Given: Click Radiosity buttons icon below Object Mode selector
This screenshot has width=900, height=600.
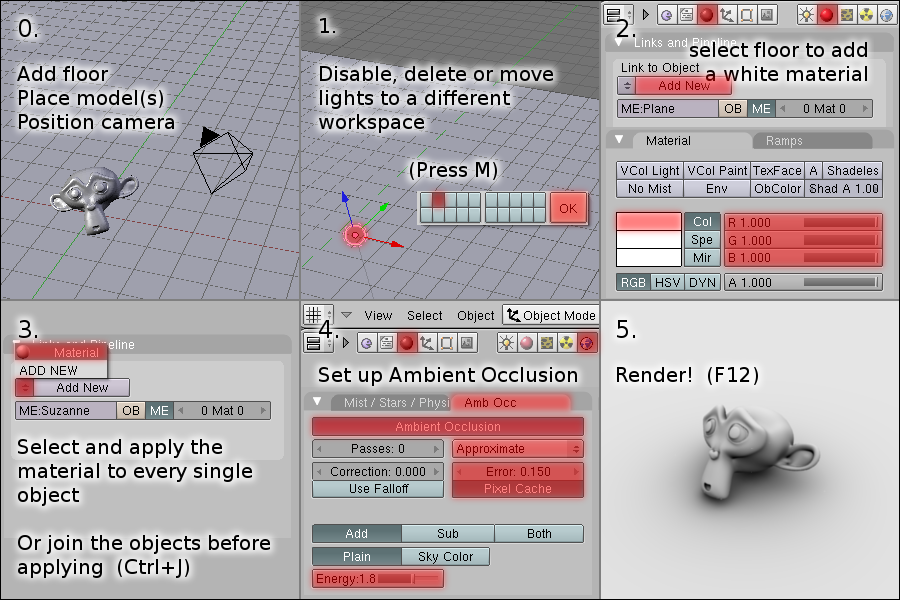Looking at the screenshot, I should tap(567, 343).
